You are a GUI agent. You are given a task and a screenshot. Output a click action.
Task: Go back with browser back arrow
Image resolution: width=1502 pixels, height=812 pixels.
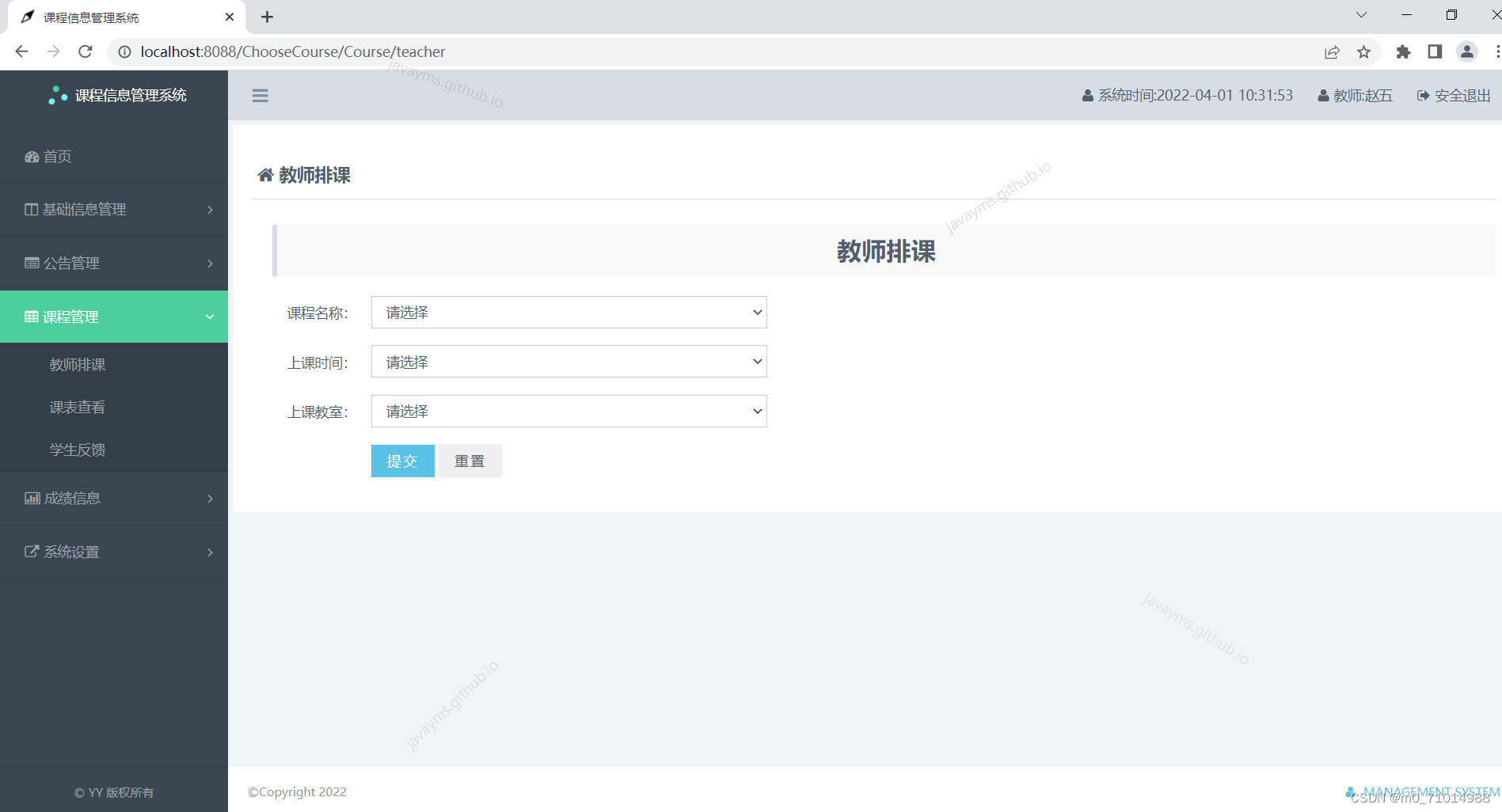coord(21,51)
